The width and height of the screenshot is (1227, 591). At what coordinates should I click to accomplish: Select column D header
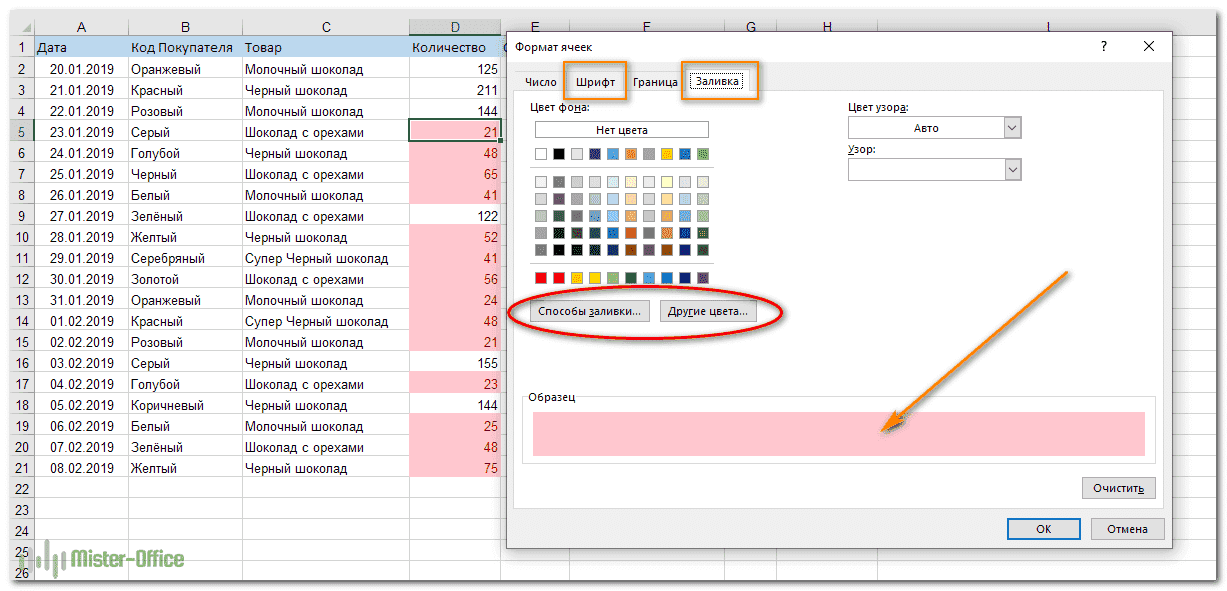point(455,27)
